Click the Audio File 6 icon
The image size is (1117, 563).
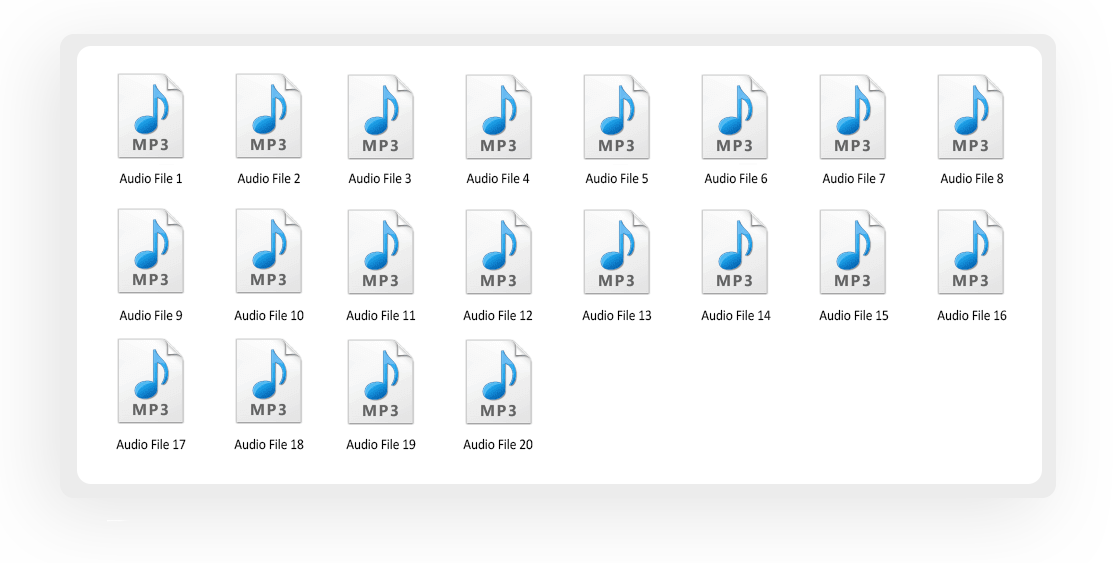734,117
